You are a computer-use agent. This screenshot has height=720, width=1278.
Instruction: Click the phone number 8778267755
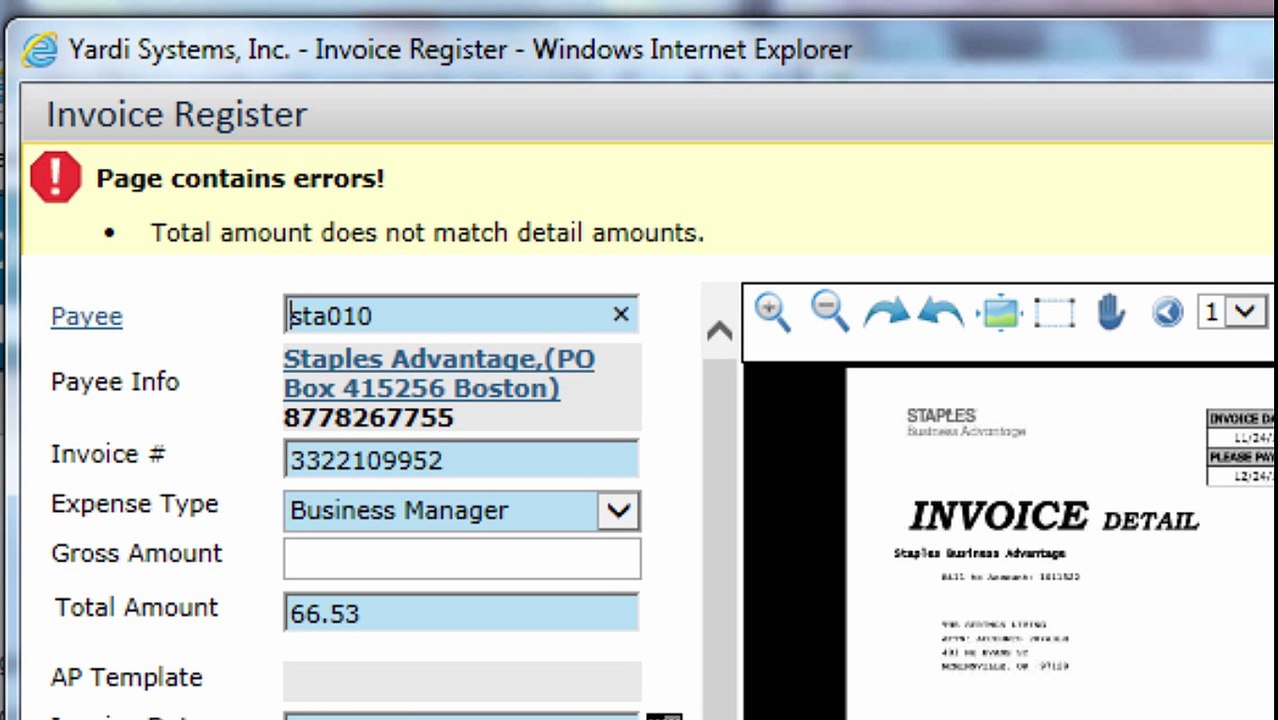coord(368,418)
